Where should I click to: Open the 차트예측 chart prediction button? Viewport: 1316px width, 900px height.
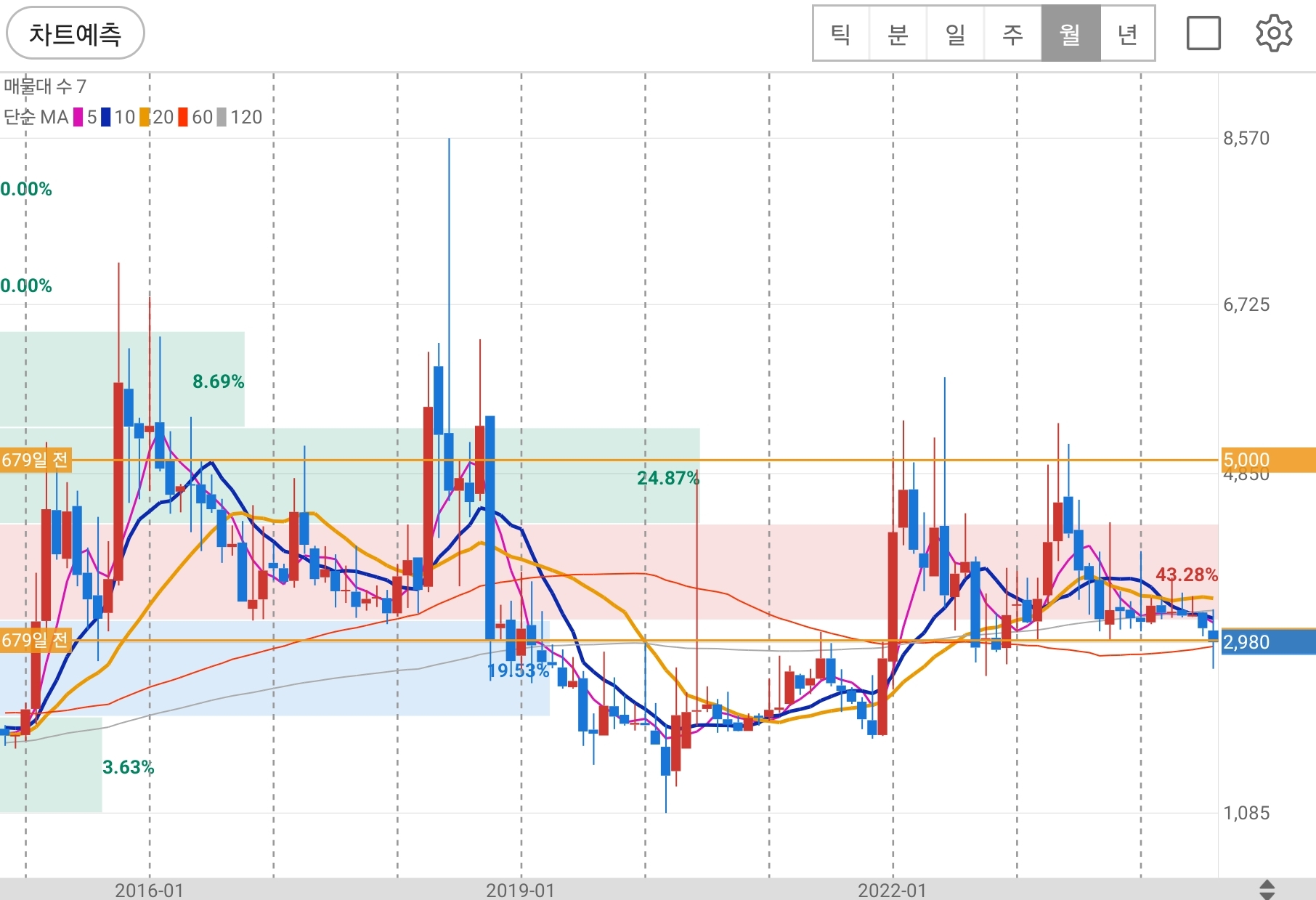tap(75, 33)
